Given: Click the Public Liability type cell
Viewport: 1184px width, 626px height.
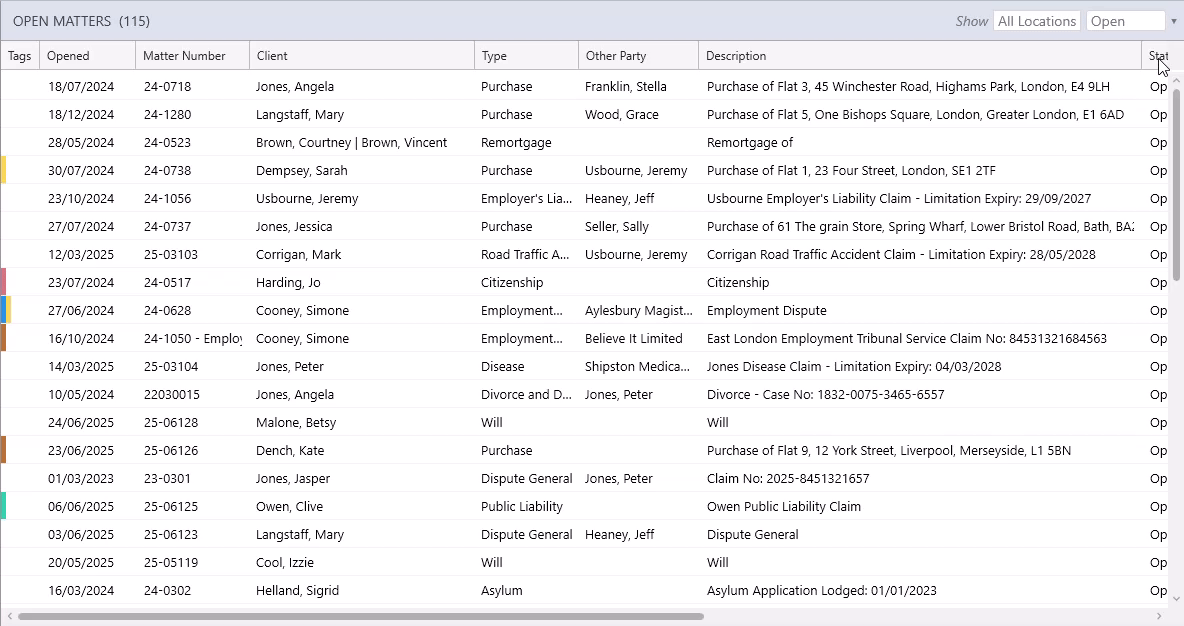Looking at the screenshot, I should (522, 506).
